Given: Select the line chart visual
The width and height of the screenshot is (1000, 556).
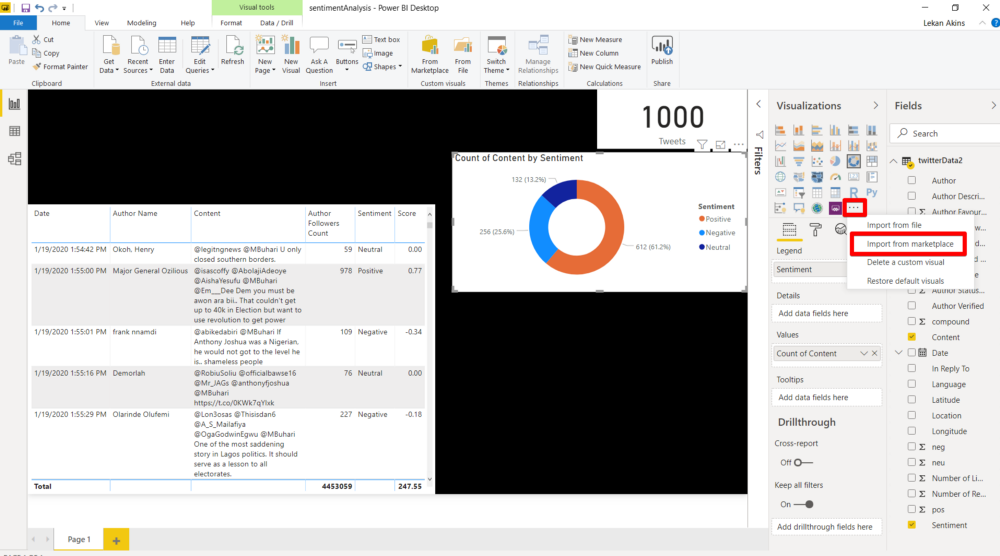Looking at the screenshot, I should point(780,145).
